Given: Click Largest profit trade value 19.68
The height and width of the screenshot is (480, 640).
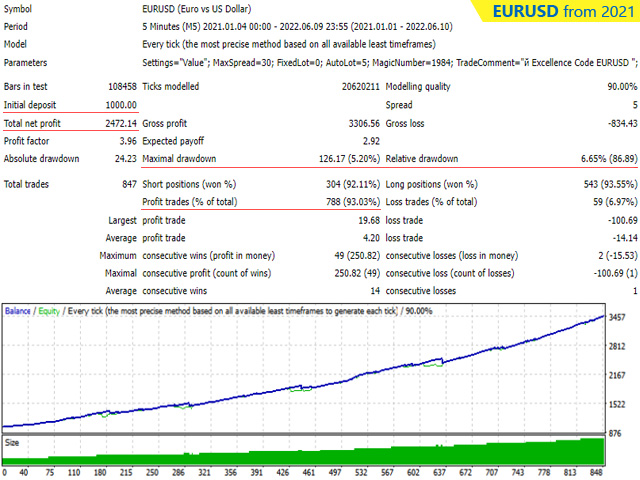Looking at the screenshot, I should click(x=369, y=220).
